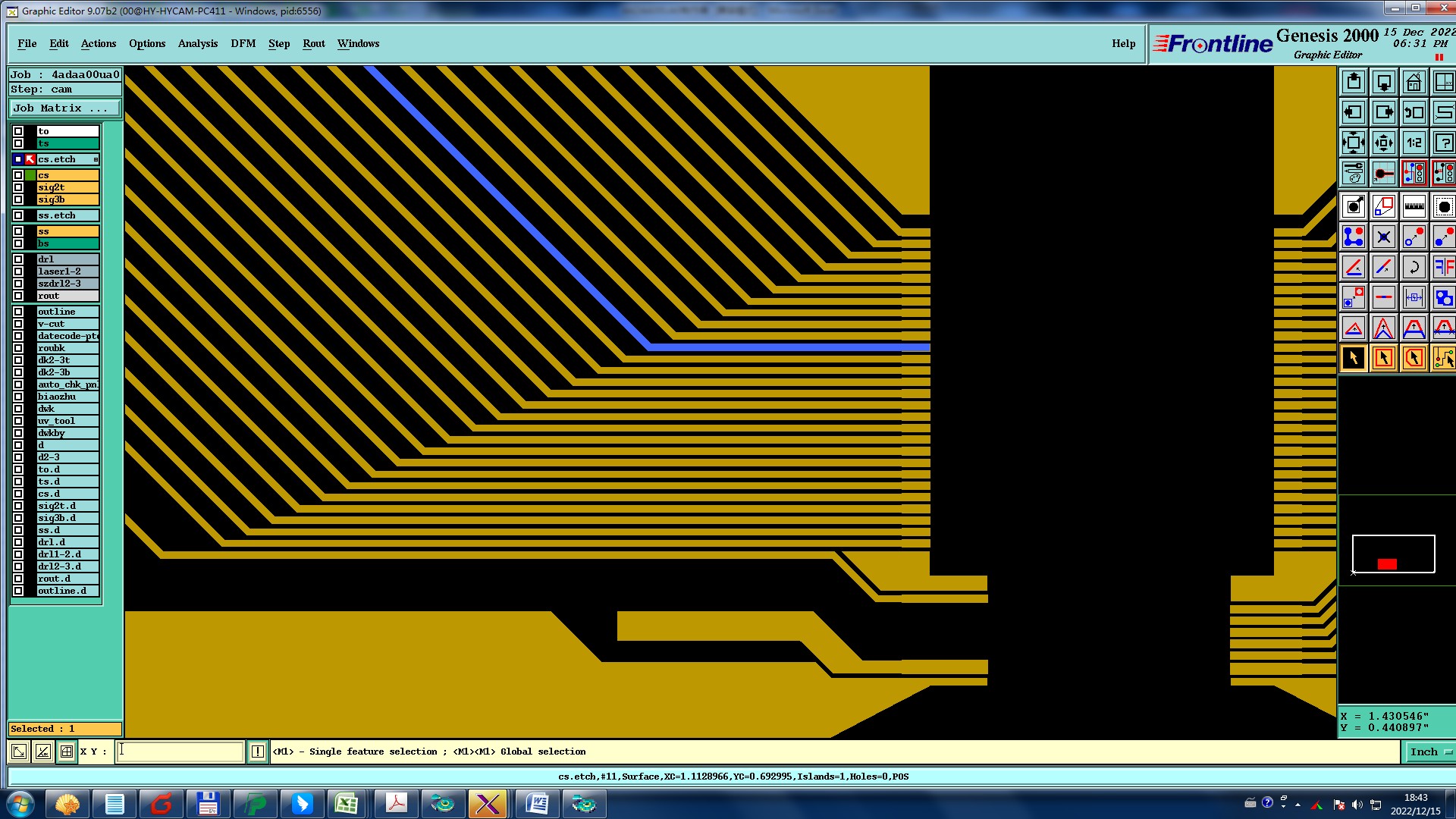This screenshot has width=1456, height=819.
Task: Click the question mark help icon
Action: pos(1444,143)
